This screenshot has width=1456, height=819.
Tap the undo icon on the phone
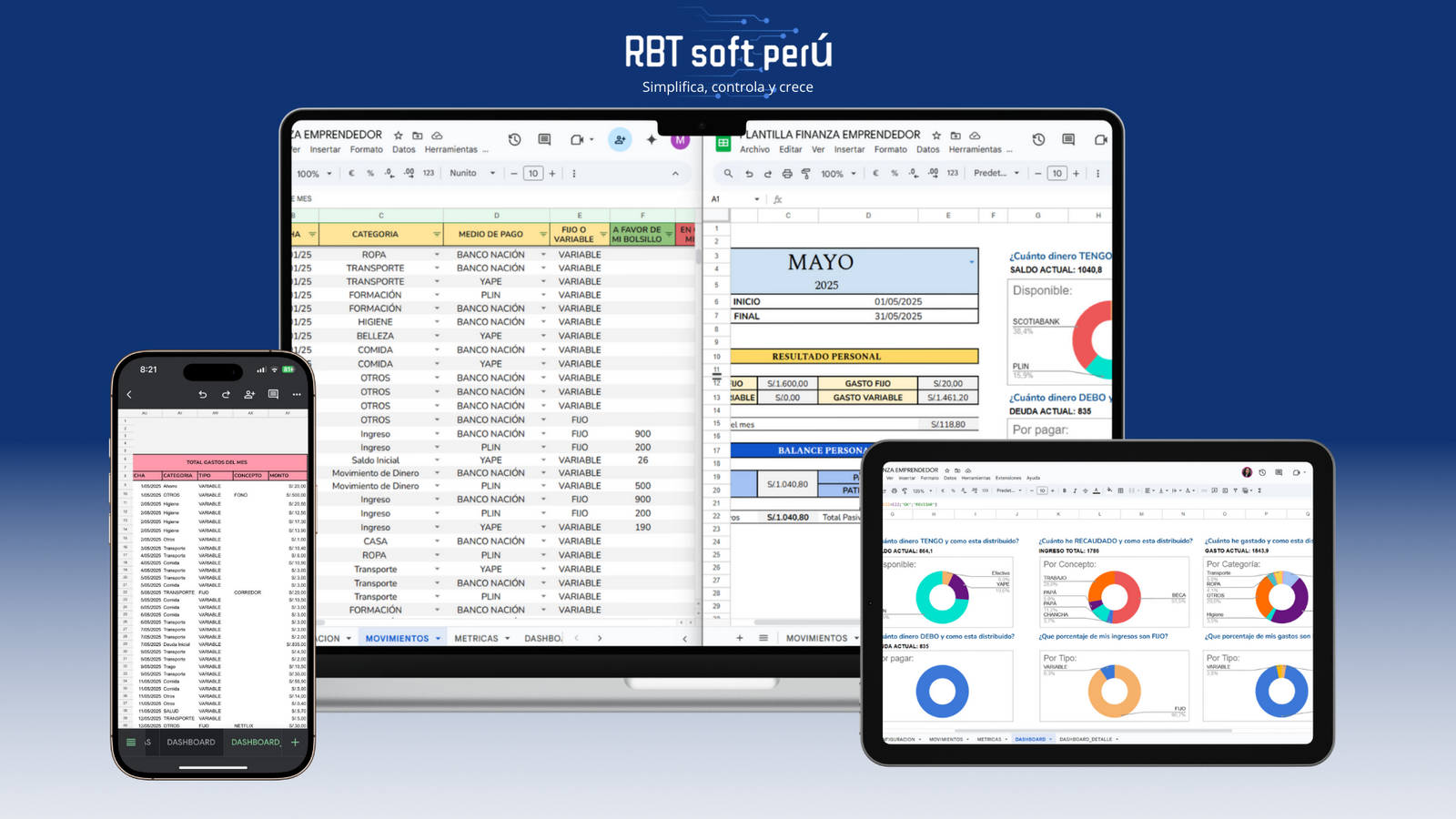(x=202, y=394)
